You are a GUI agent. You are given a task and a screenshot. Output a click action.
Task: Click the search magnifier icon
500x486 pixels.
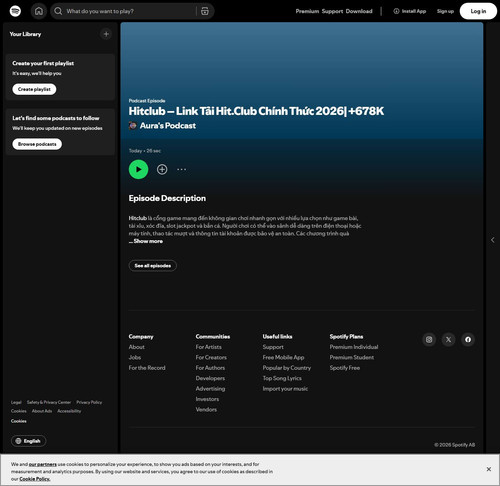(x=58, y=11)
